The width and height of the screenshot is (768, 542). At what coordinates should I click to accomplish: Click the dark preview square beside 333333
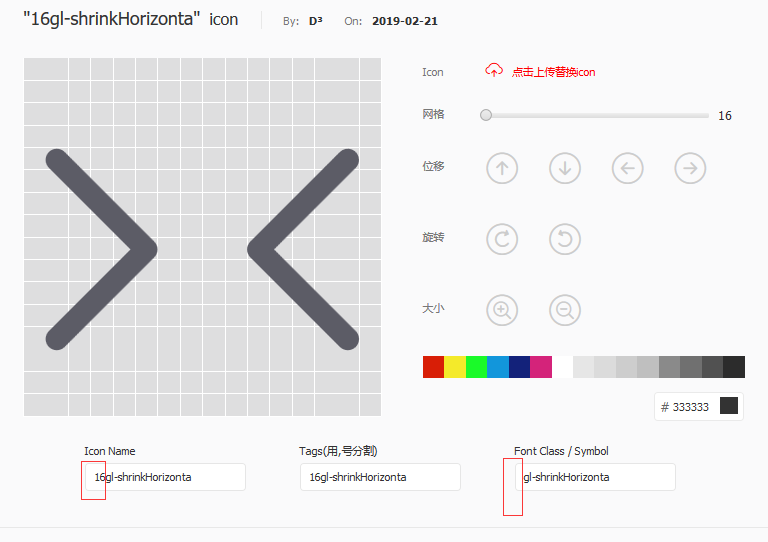click(x=729, y=406)
